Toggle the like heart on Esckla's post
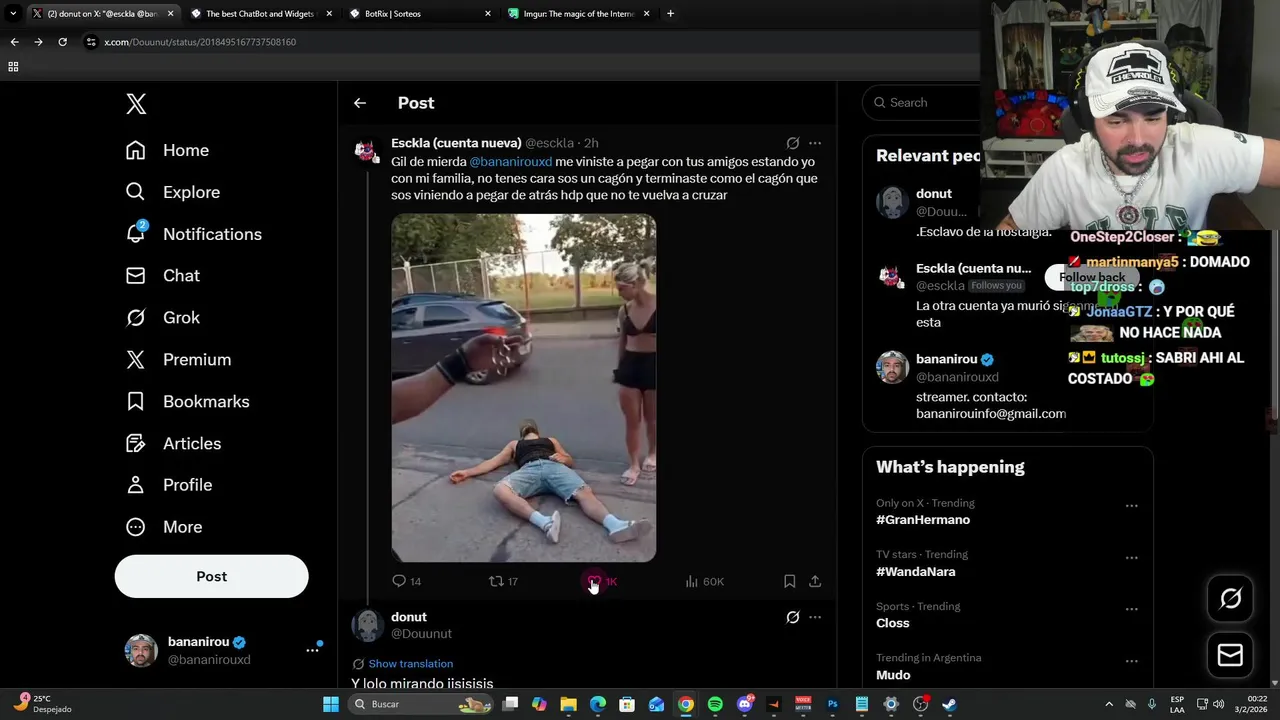The height and width of the screenshot is (720, 1280). click(594, 581)
